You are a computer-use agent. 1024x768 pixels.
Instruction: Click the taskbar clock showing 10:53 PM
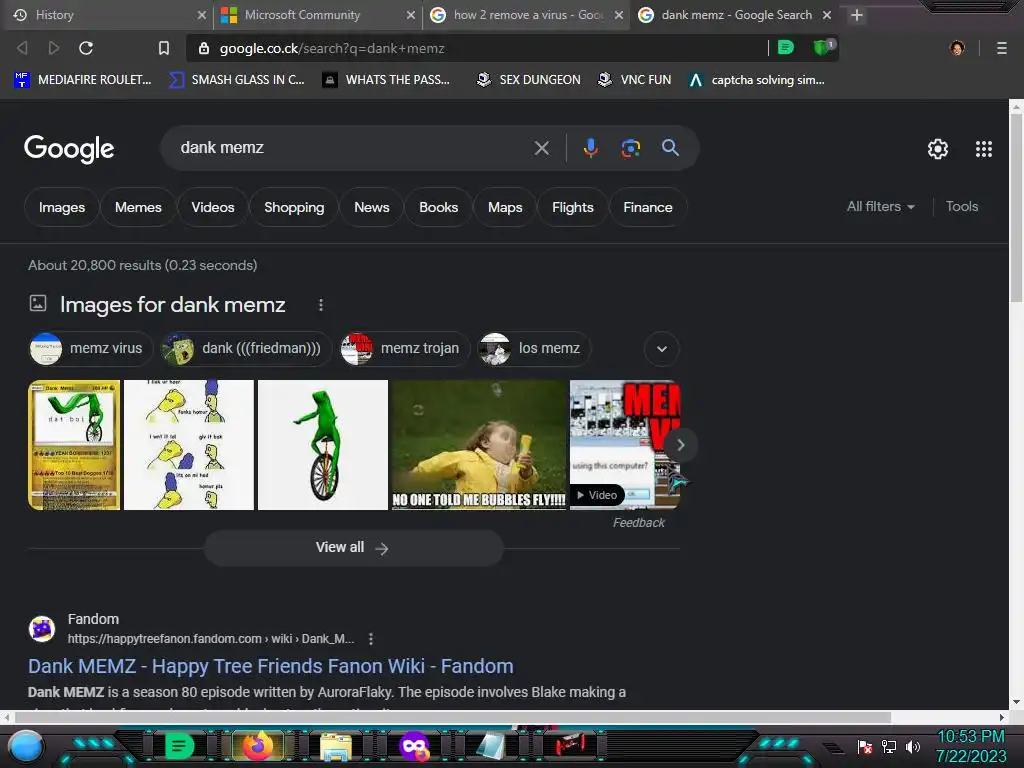tap(971, 746)
